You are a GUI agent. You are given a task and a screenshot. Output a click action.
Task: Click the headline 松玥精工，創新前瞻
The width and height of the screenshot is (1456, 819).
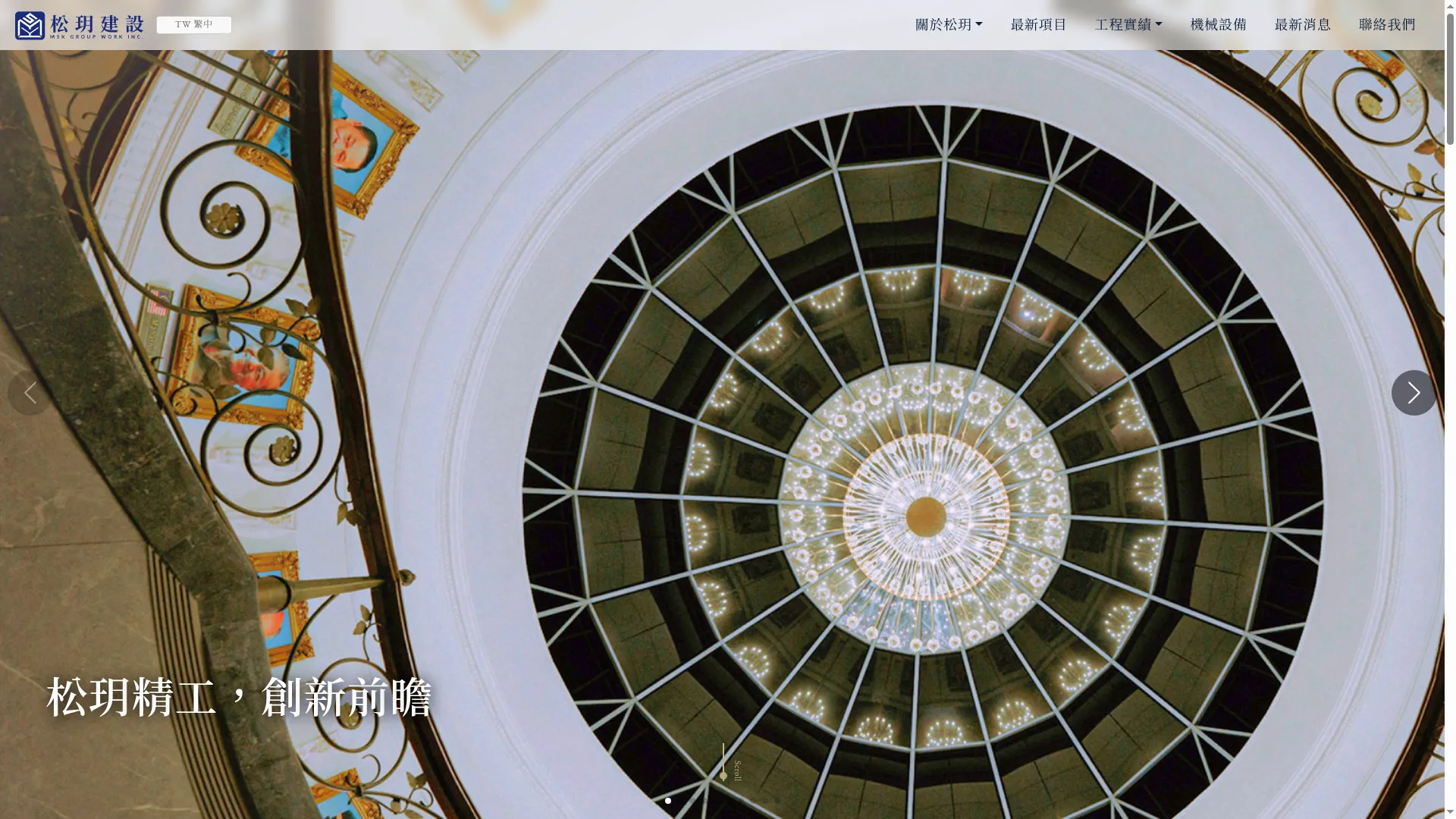(x=239, y=697)
